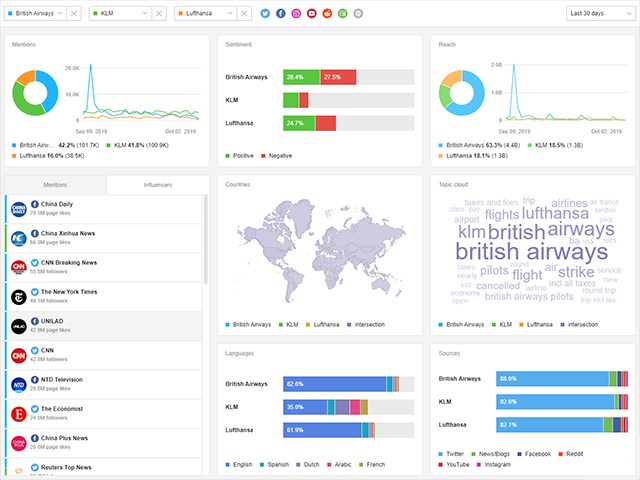Switch to the Influencers tab
Screen dimensions: 640x480
(x=158, y=185)
